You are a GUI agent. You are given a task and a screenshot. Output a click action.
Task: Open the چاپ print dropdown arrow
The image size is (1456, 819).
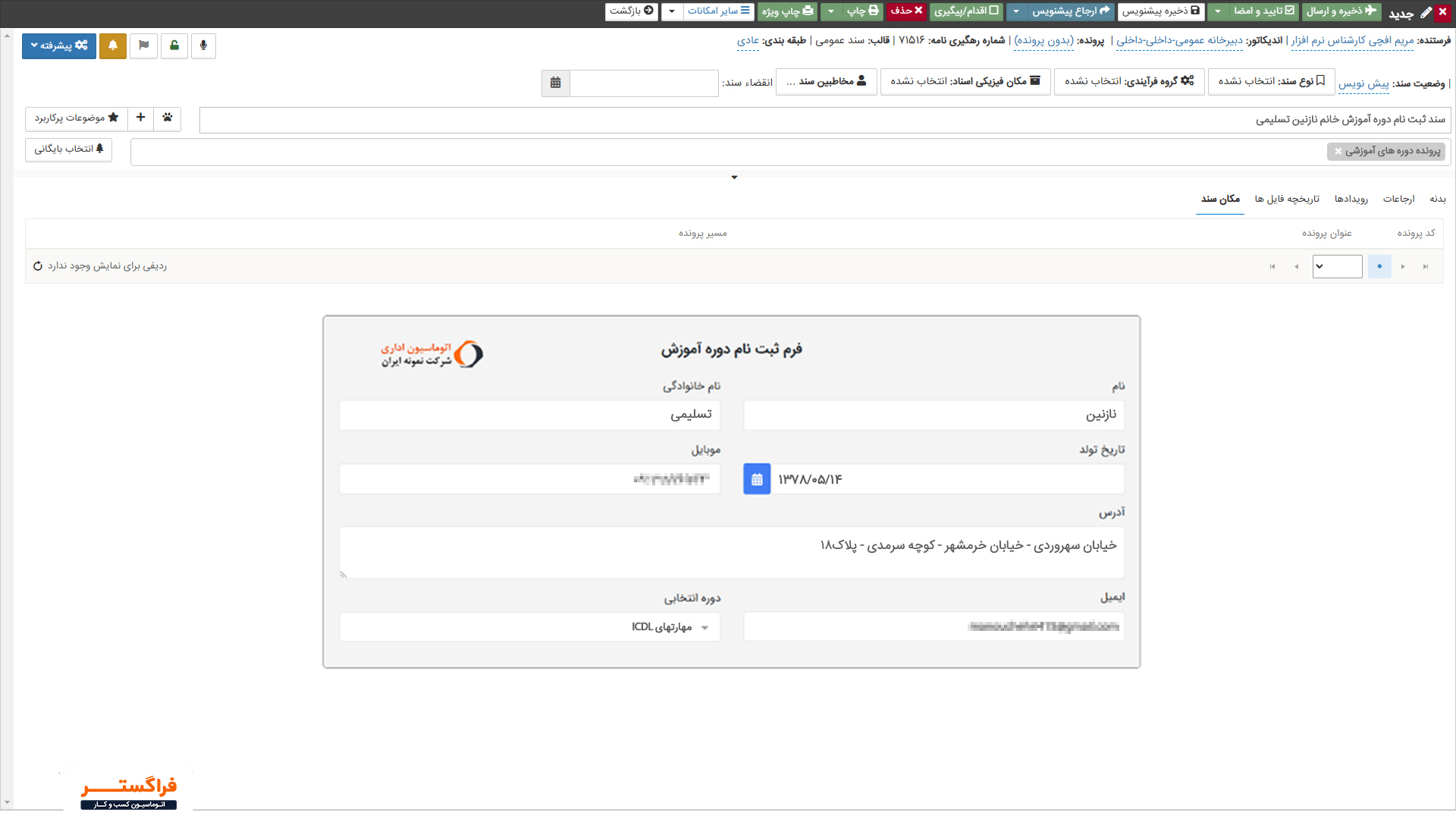pos(832,11)
